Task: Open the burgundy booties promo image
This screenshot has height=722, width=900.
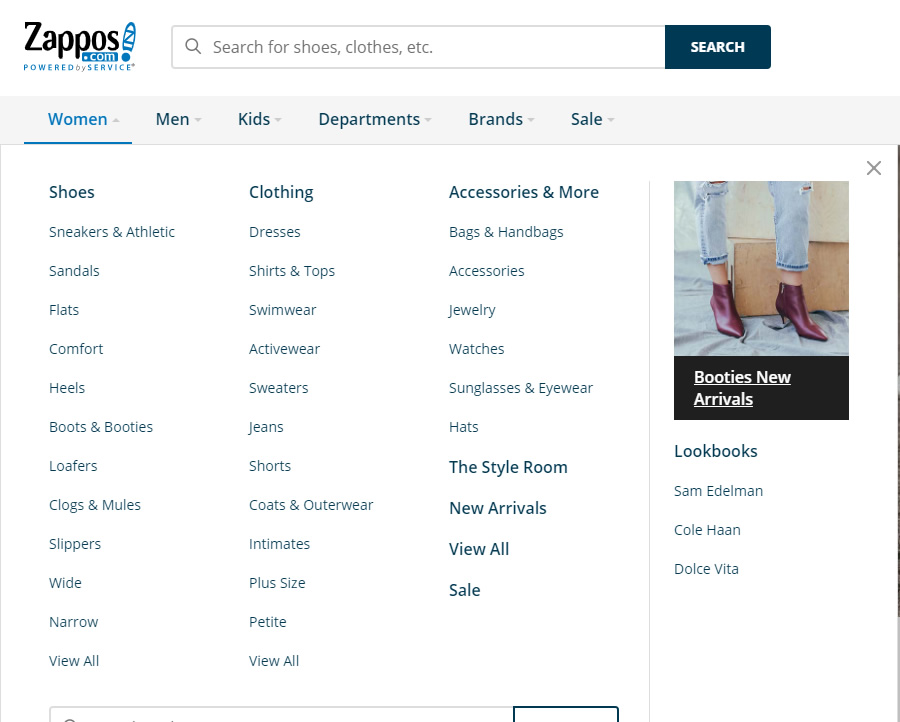Action: (x=761, y=269)
